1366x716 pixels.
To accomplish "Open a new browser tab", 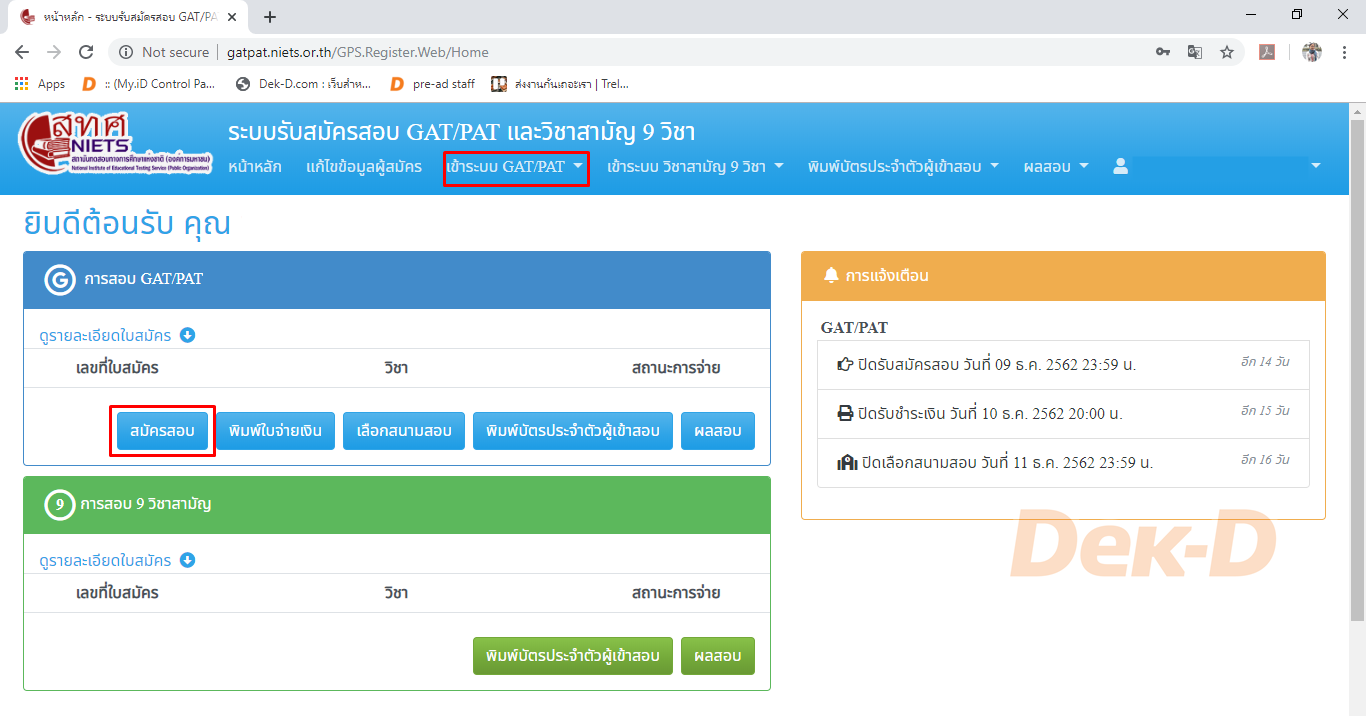I will click(270, 17).
